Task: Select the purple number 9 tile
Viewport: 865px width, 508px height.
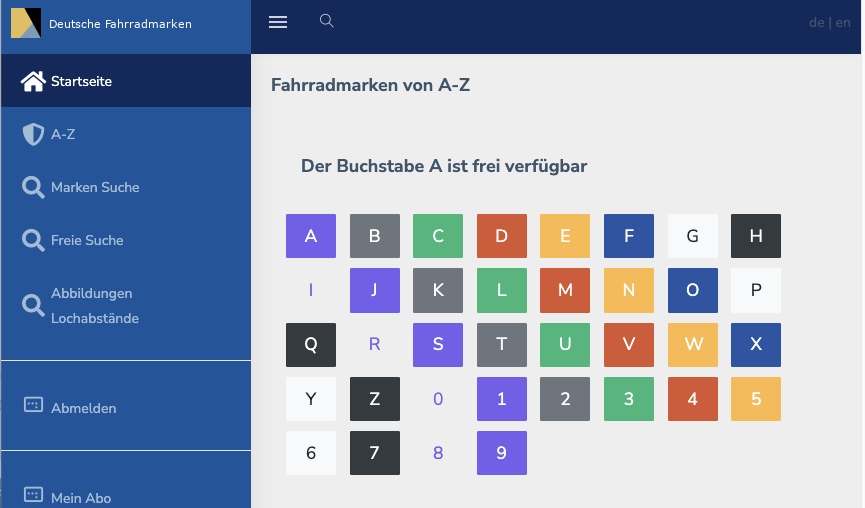Action: tap(502, 453)
